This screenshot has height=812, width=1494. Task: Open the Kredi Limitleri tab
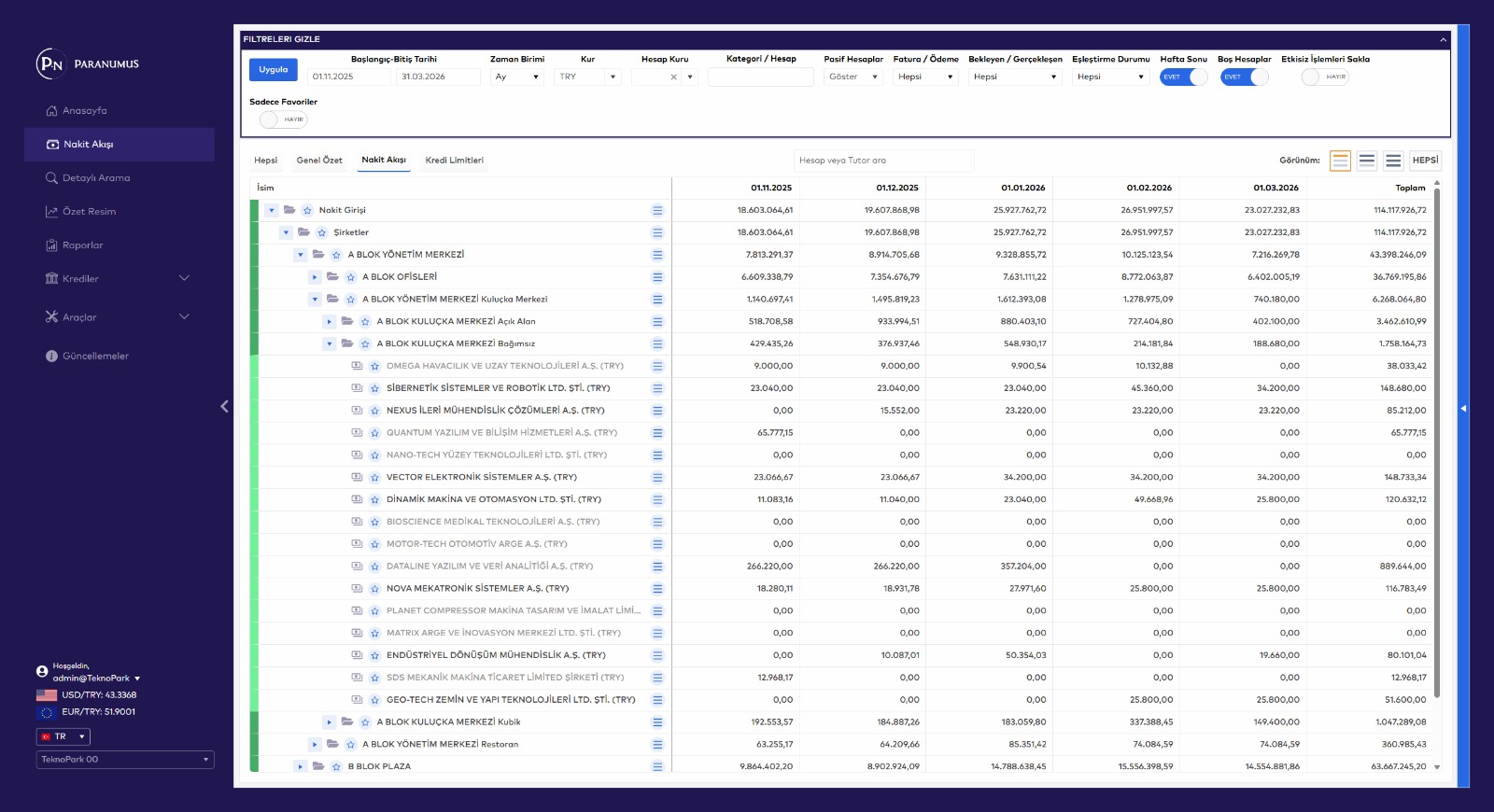tap(454, 161)
